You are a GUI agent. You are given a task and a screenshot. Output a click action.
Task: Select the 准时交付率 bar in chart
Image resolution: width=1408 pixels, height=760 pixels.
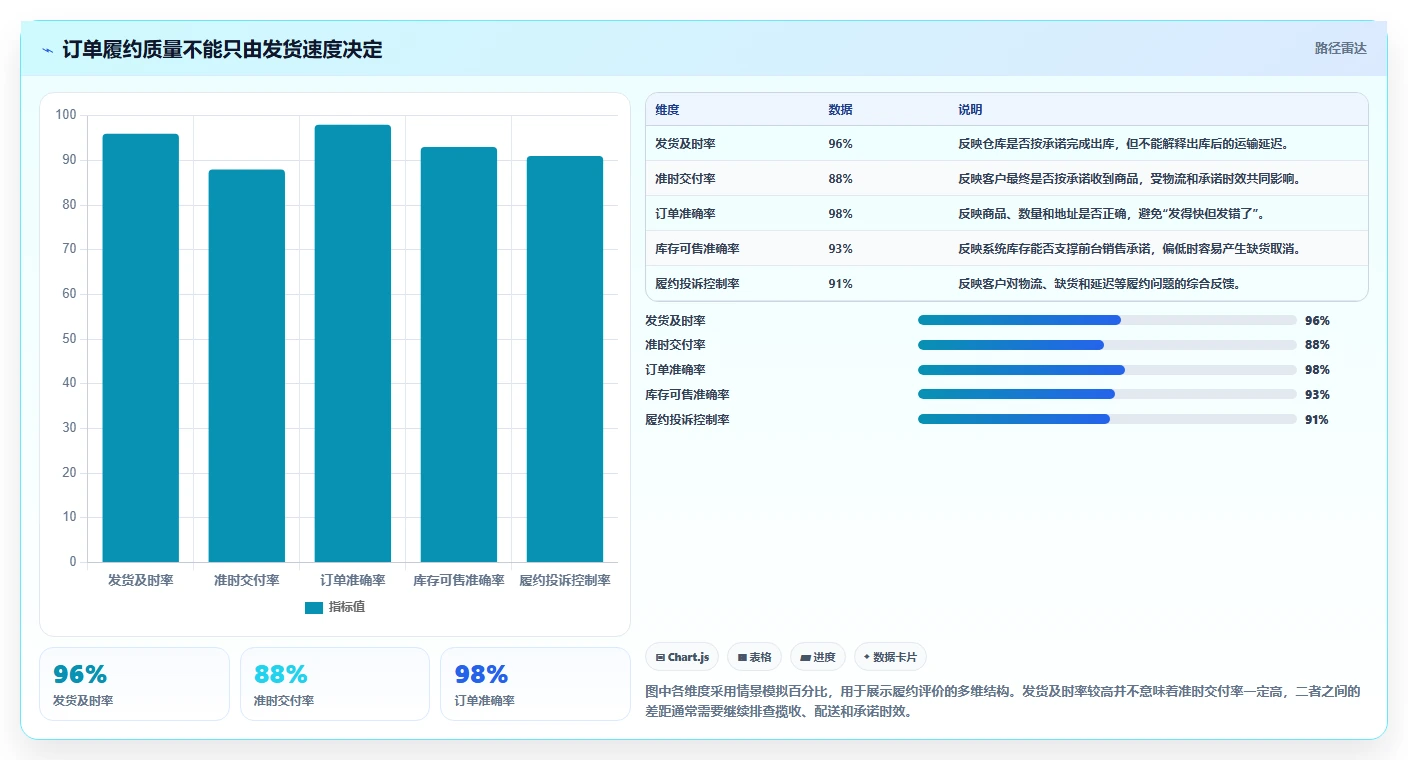pyautogui.click(x=247, y=366)
